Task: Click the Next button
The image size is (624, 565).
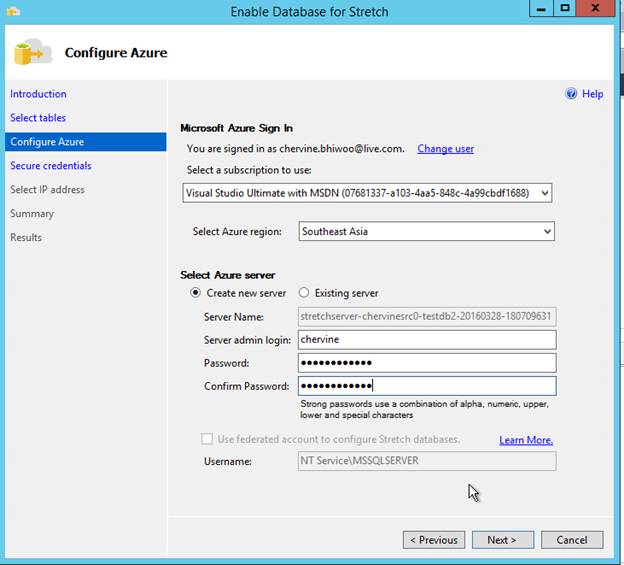Action: click(503, 540)
